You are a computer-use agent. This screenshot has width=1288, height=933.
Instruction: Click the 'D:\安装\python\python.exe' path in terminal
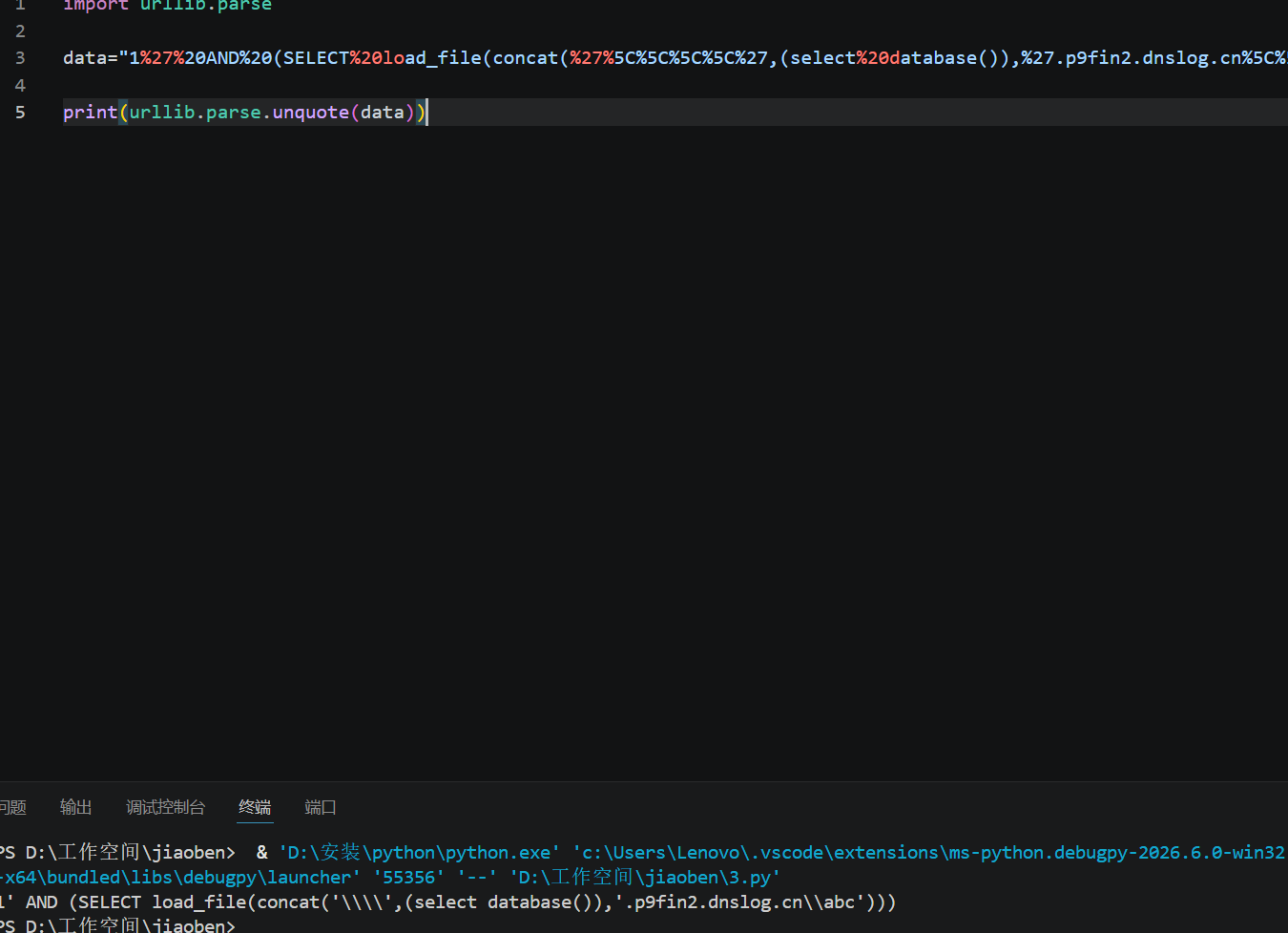pos(419,852)
